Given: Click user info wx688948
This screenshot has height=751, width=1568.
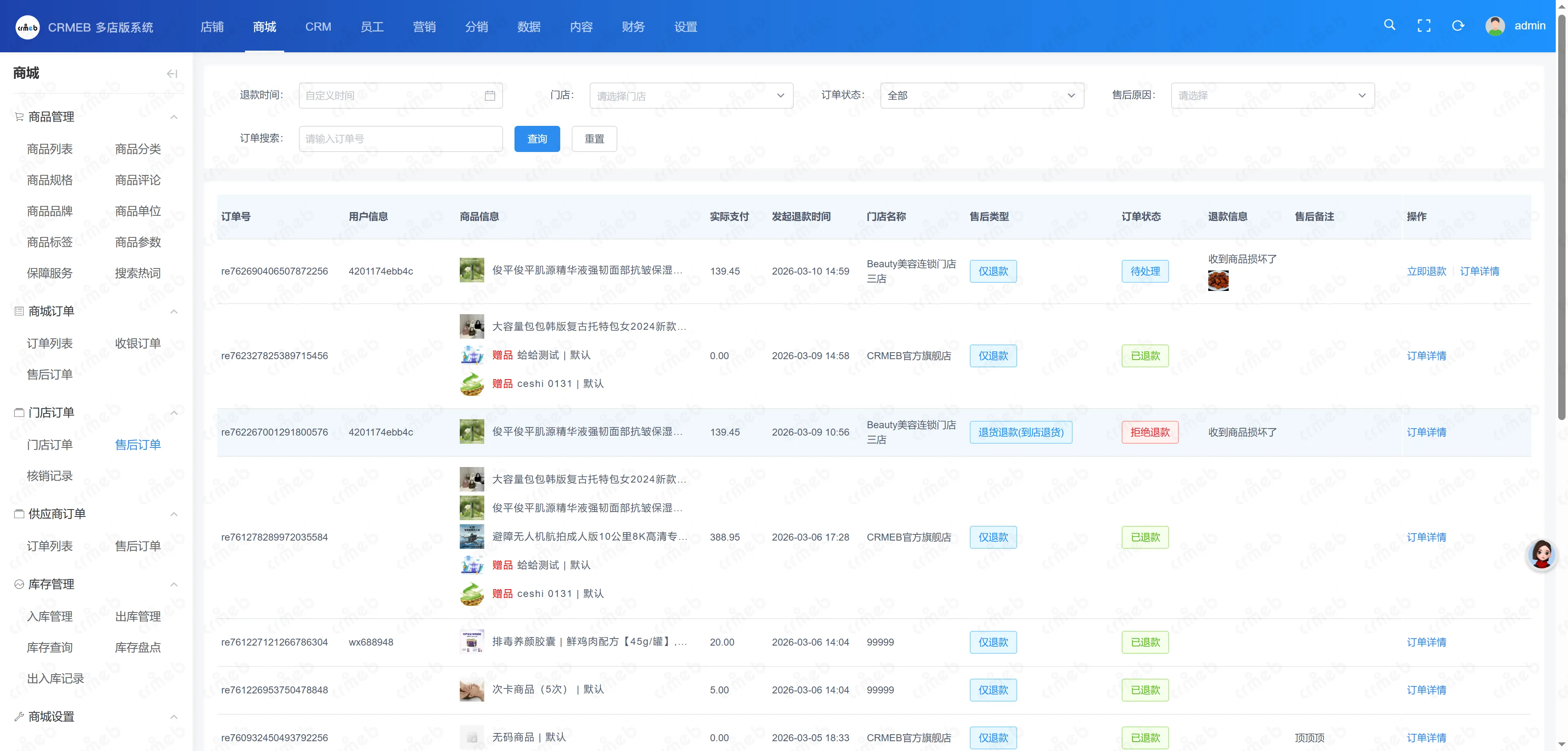Looking at the screenshot, I should (x=371, y=642).
